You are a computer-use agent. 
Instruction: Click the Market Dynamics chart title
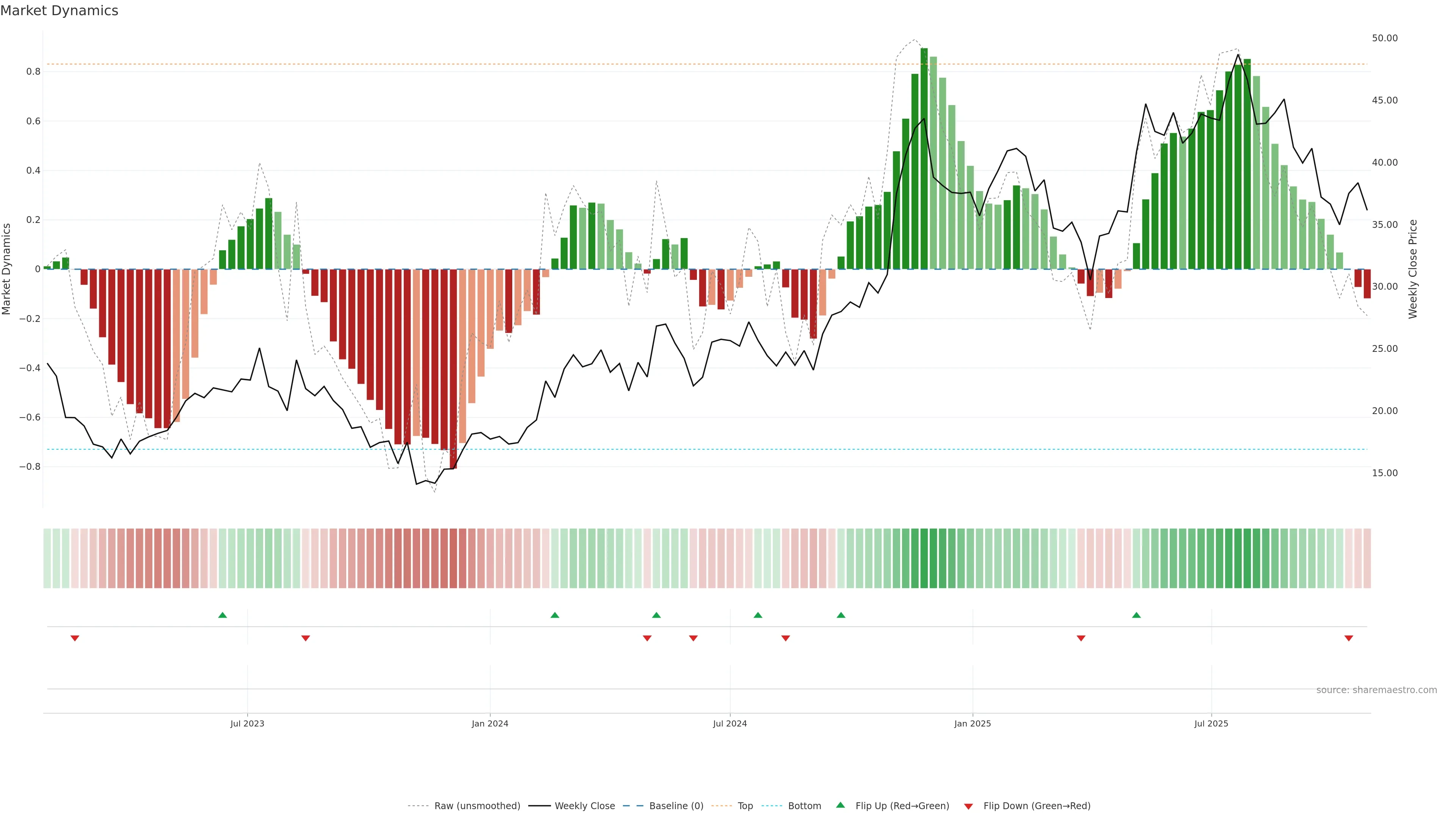60,11
